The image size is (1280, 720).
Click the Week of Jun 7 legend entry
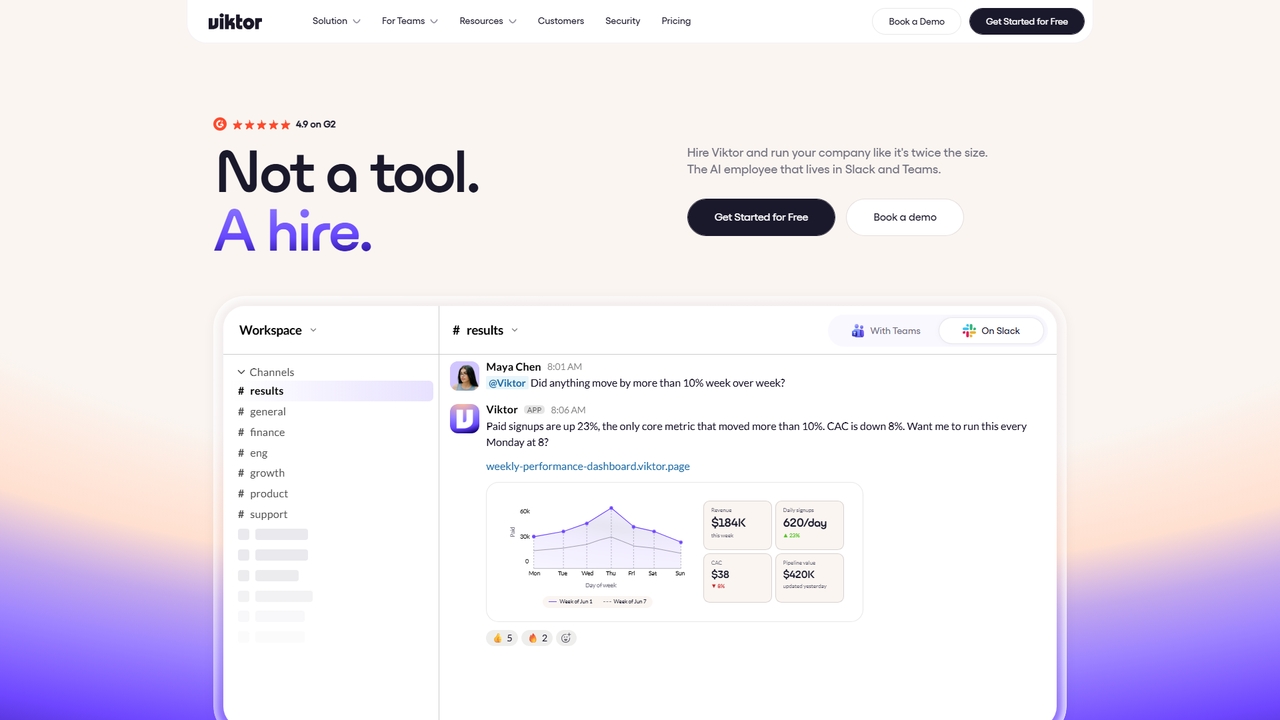point(624,601)
